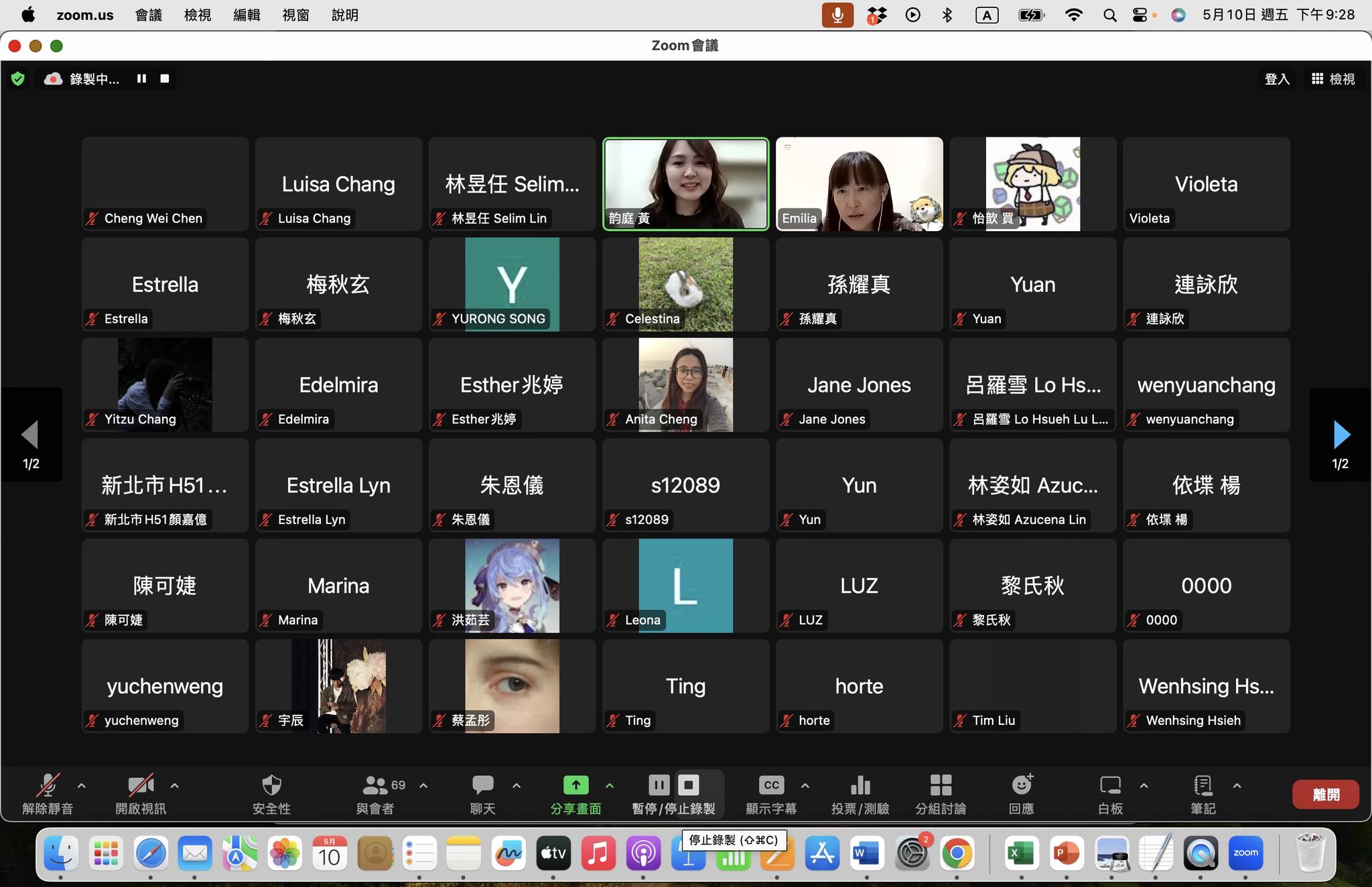Expand chat options arrow beside 聊天
This screenshot has width=1372, height=887.
(x=517, y=785)
